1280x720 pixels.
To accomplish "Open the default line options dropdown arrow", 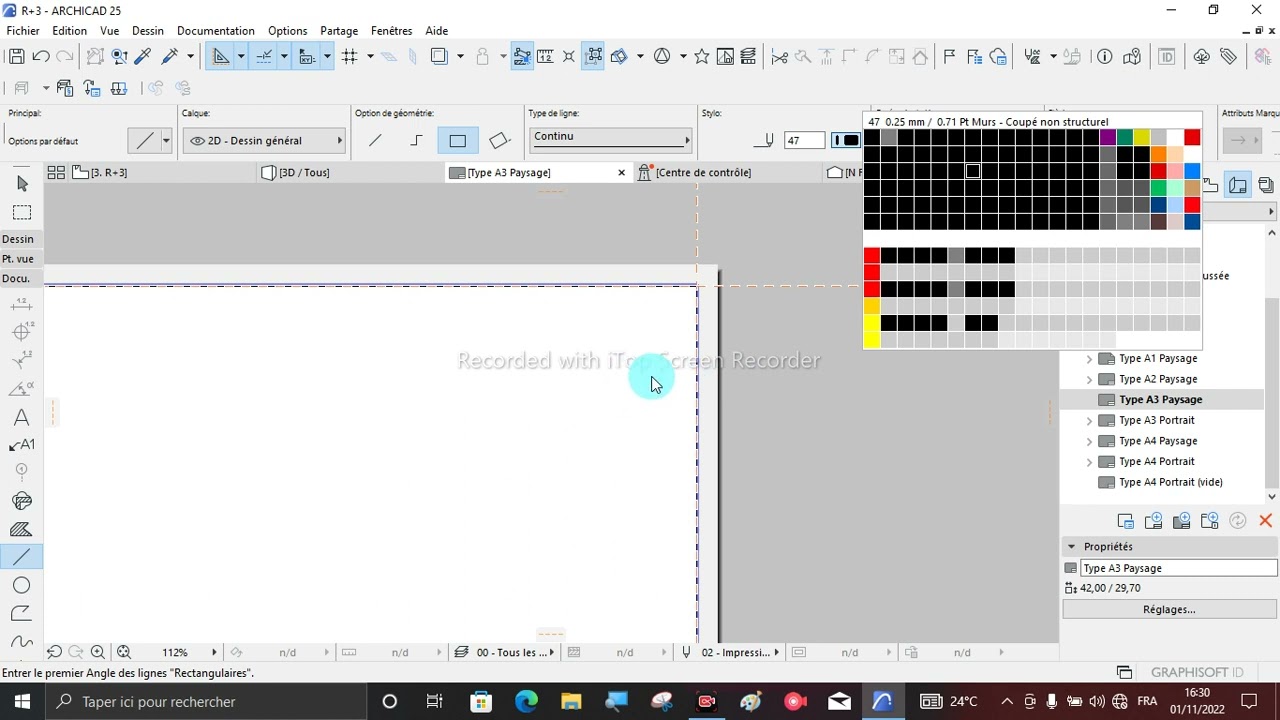I will (166, 141).
